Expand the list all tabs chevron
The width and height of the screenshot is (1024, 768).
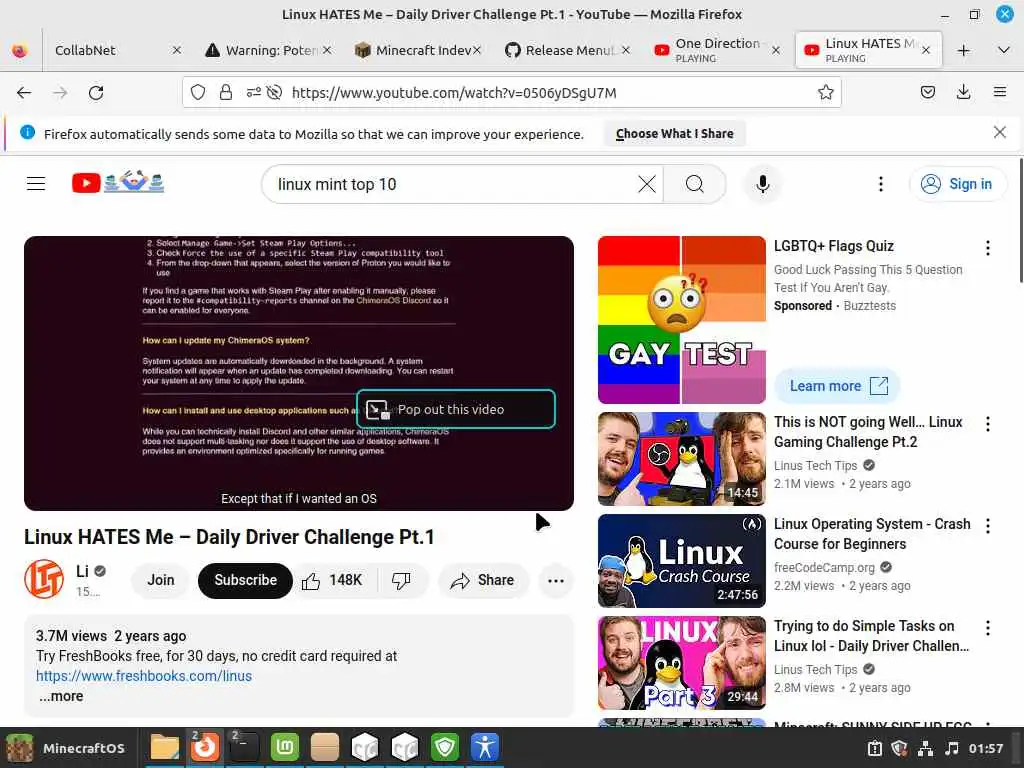click(1004, 50)
